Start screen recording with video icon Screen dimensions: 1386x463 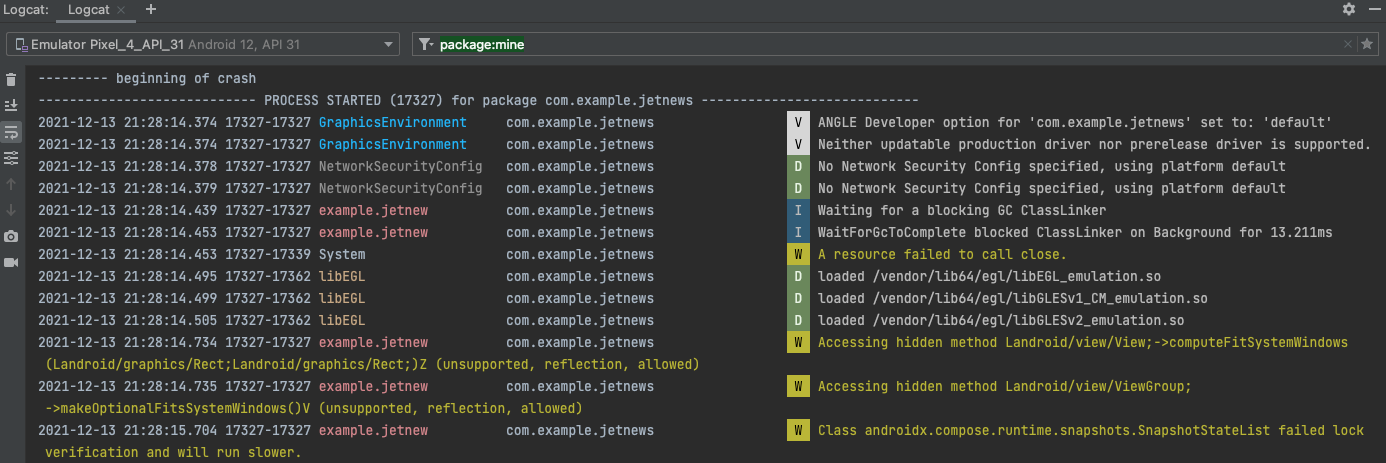pos(11,262)
